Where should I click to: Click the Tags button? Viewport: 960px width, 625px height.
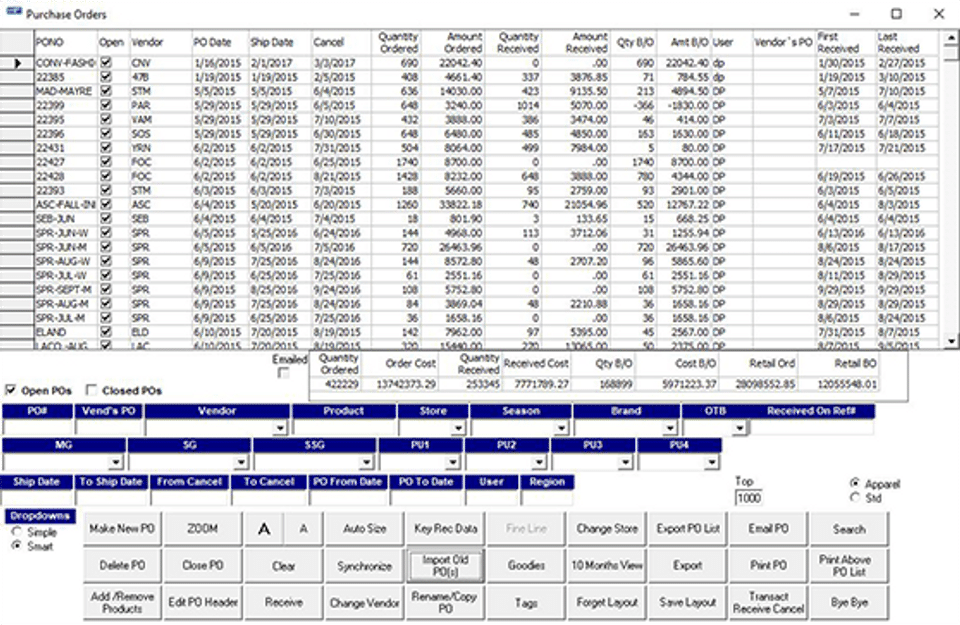526,602
